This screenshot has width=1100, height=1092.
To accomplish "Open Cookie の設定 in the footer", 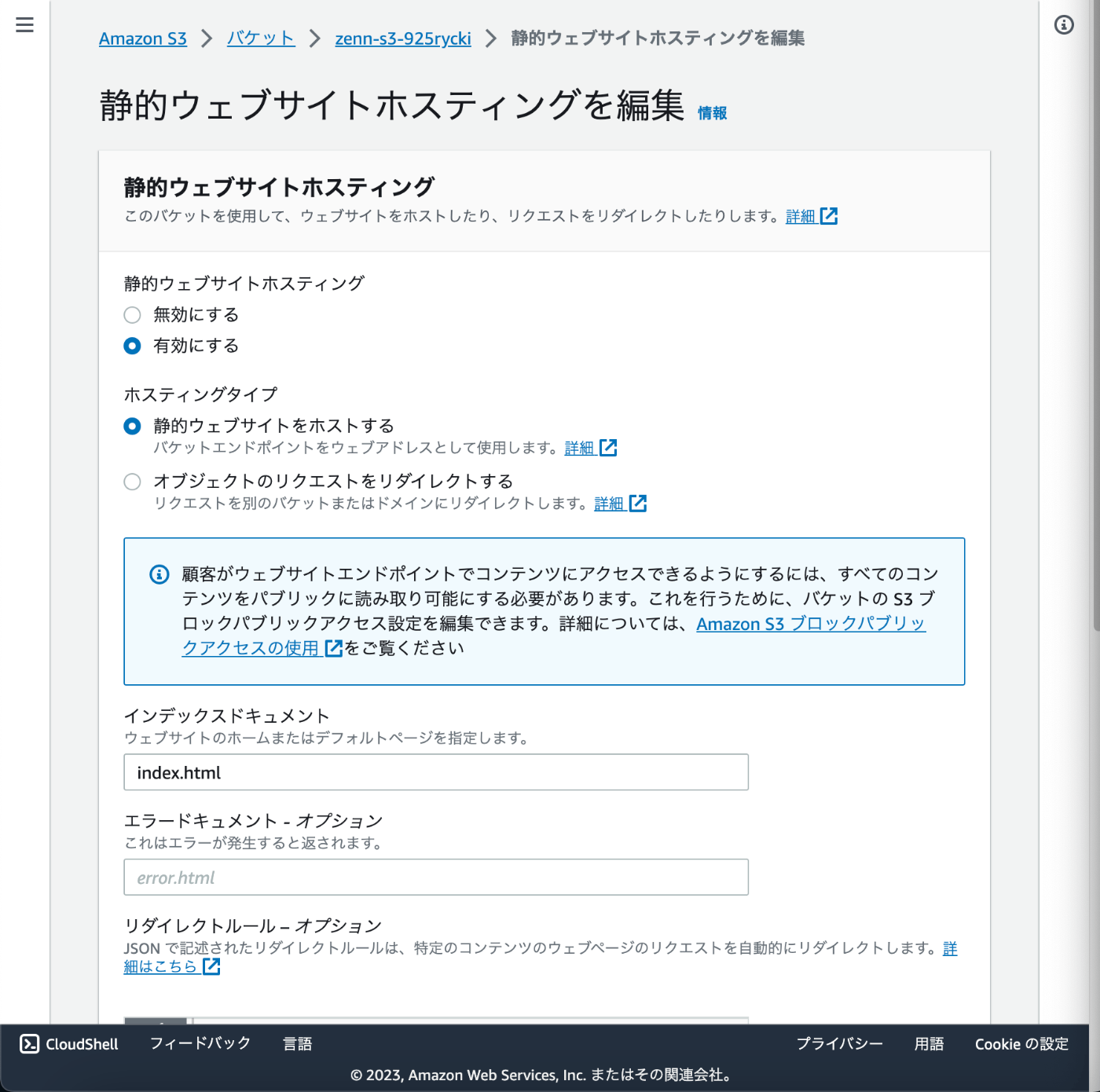I will click(x=1022, y=1043).
